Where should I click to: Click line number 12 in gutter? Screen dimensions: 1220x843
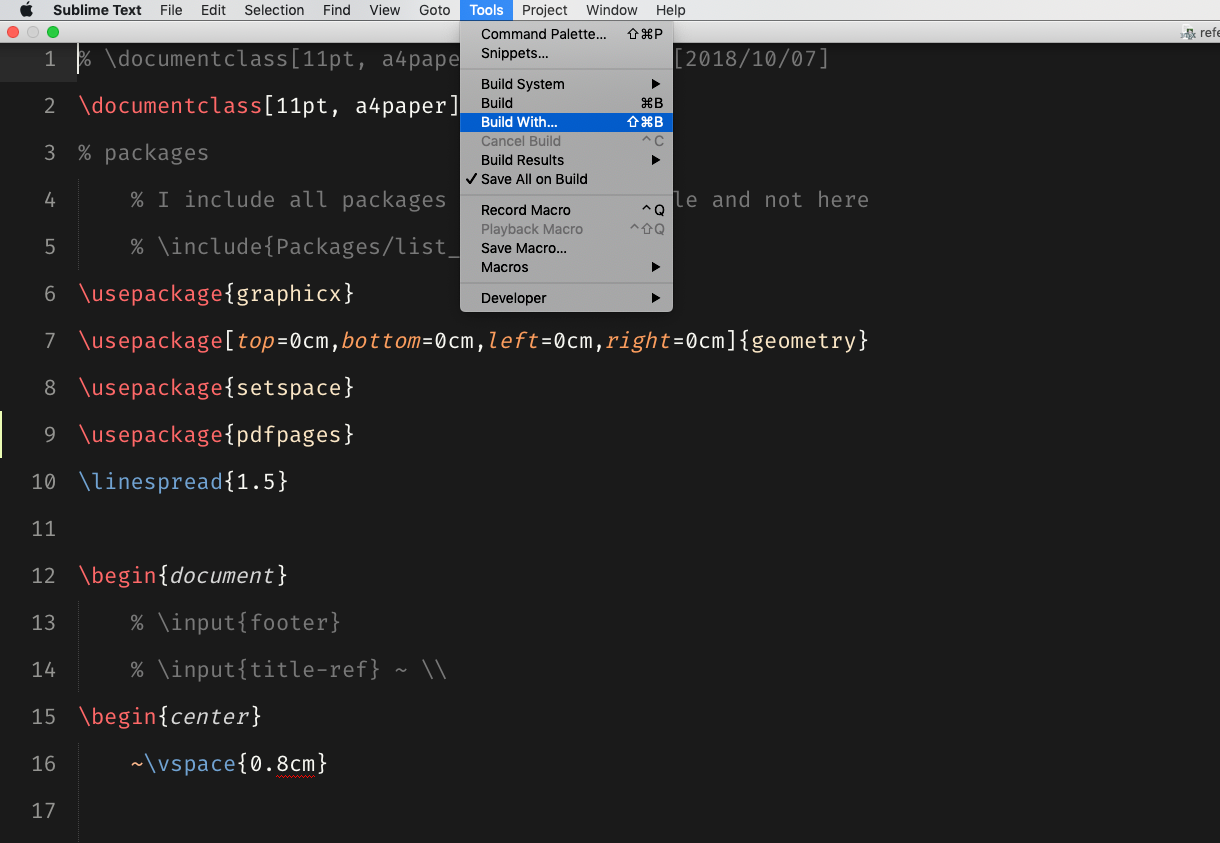click(x=44, y=576)
